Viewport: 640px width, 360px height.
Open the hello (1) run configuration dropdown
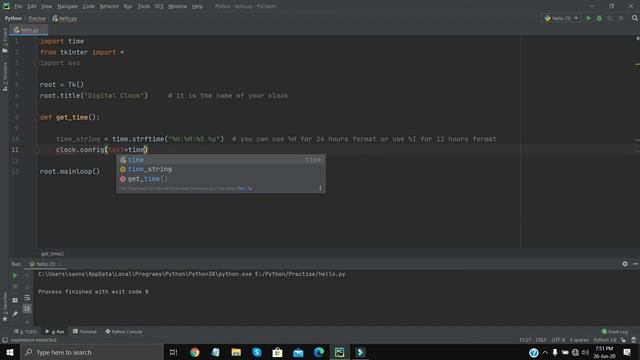[562, 18]
